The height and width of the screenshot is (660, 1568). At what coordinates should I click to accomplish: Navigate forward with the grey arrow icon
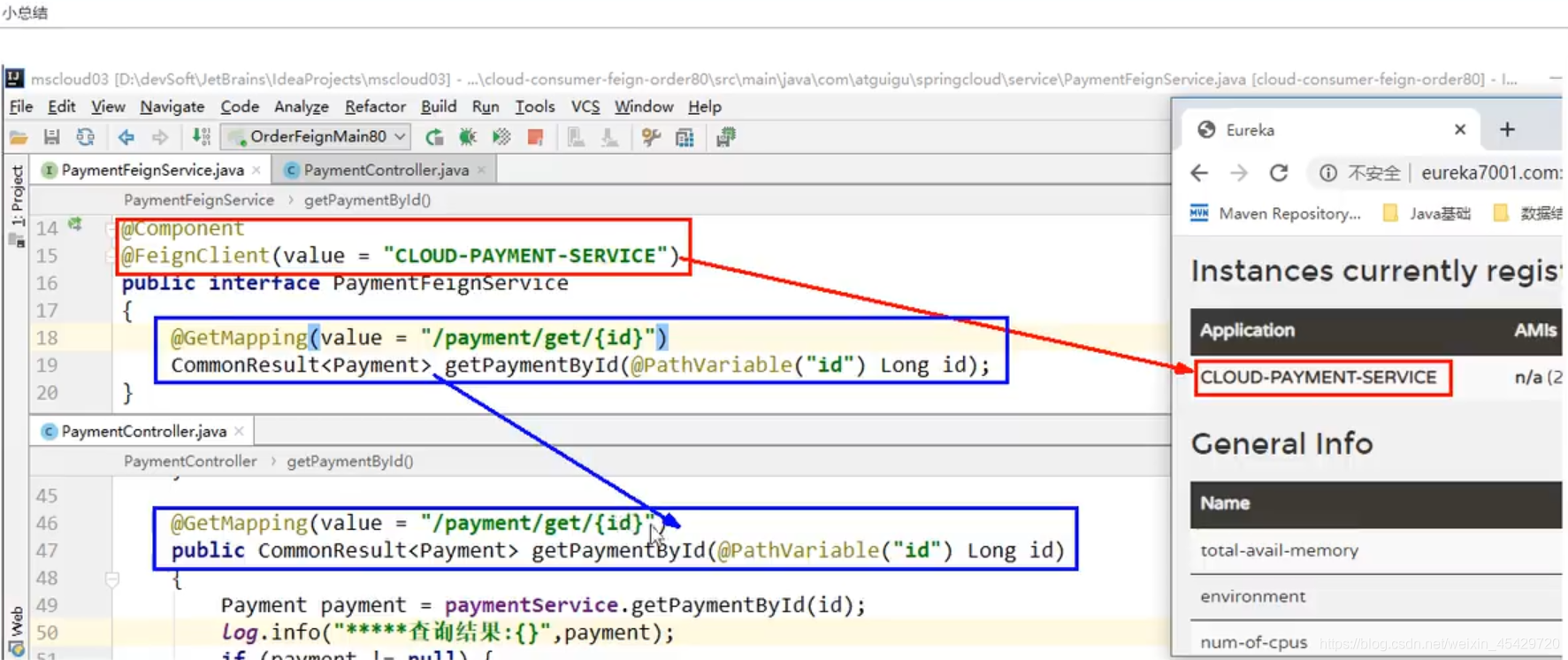(160, 137)
